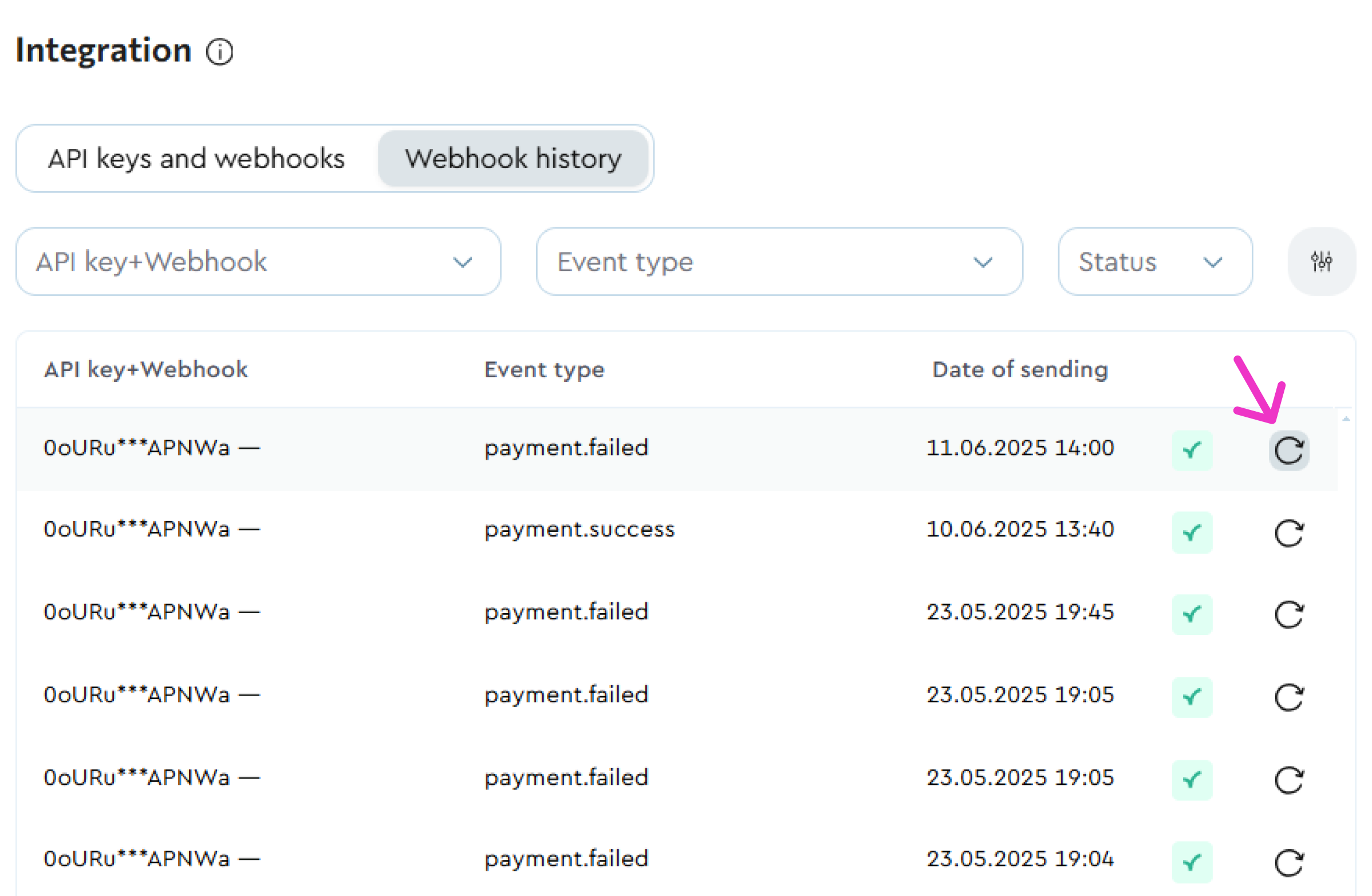
Task: Click green checkmark on 23.05.2025 19:45 row
Action: click(x=1192, y=614)
